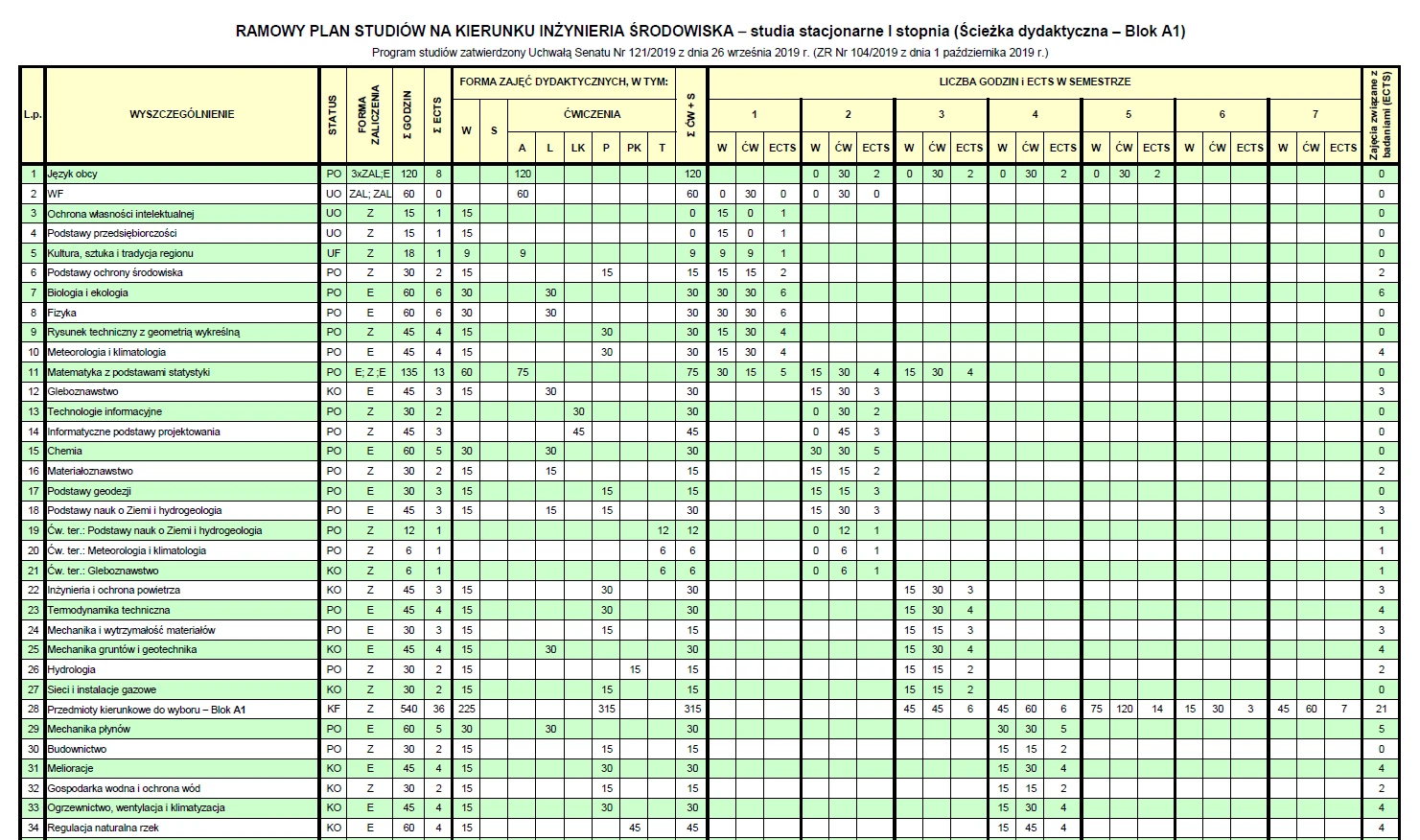Click the document title 'RAMOWY PLAN STUDIÓW NA KIERUNKU INŻYNIERIA ŚRODOWISKA'

(x=485, y=31)
